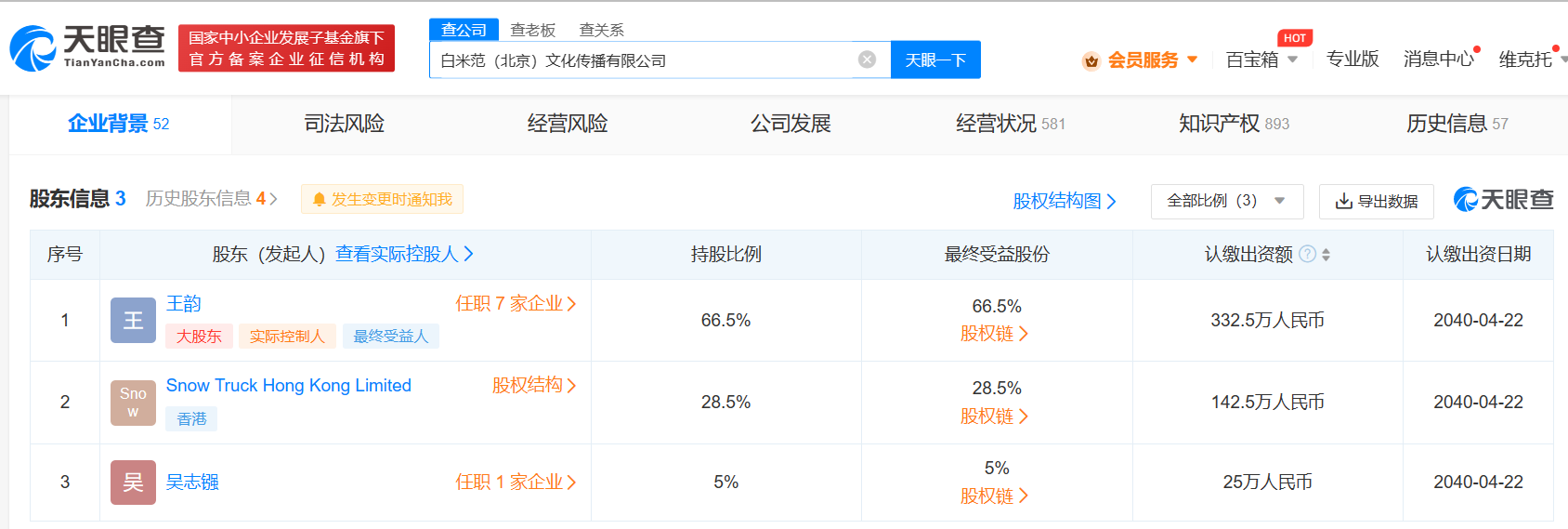The height and width of the screenshot is (529, 1568).
Task: Open 股权结构图 link
Action: click(1065, 201)
